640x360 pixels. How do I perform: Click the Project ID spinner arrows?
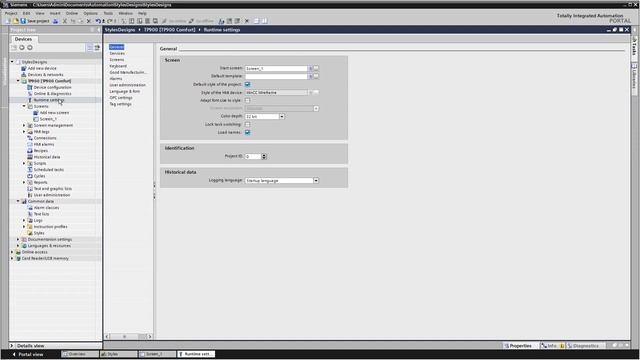[x=264, y=156]
